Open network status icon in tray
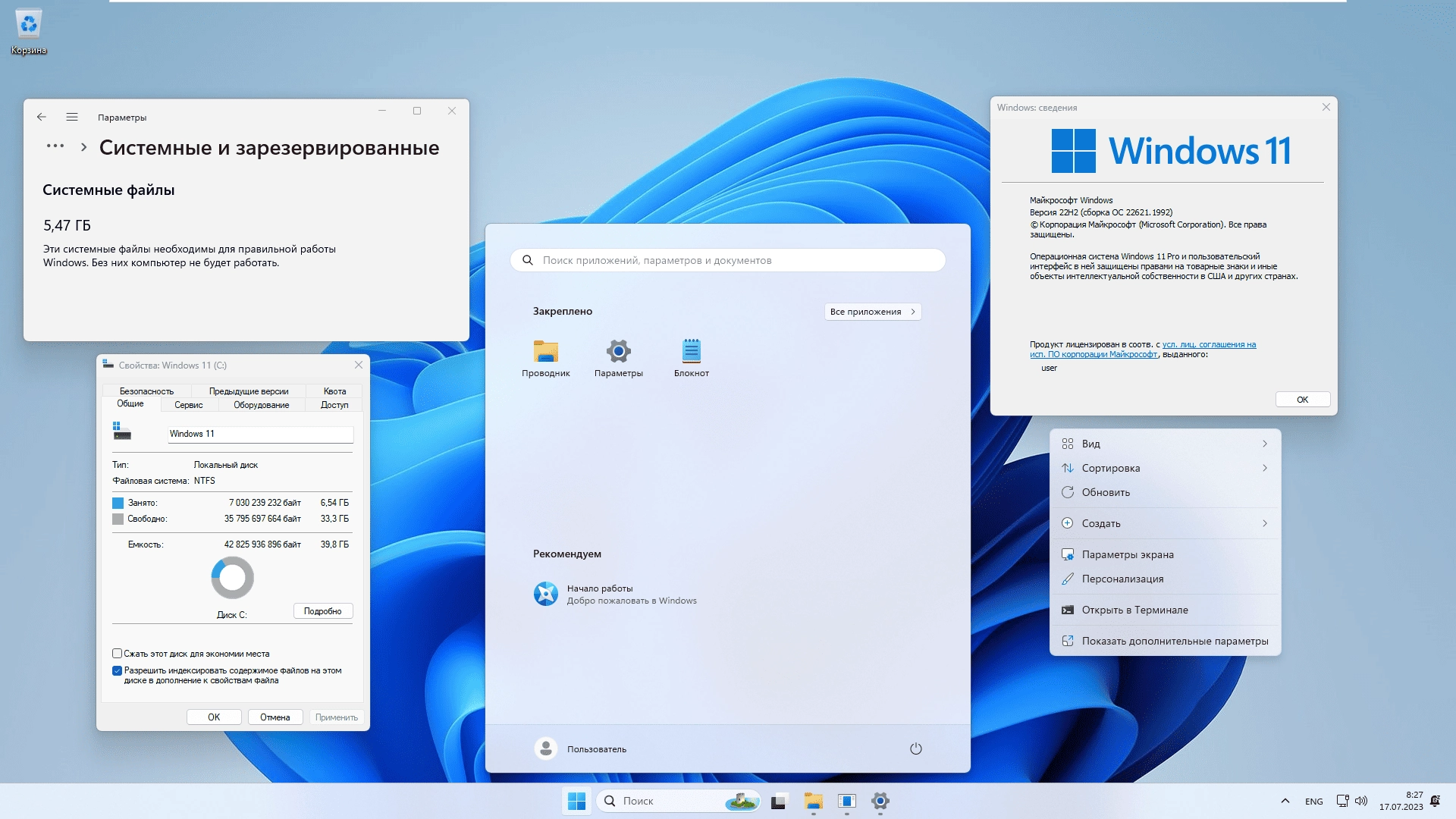The height and width of the screenshot is (819, 1456). point(1343,801)
